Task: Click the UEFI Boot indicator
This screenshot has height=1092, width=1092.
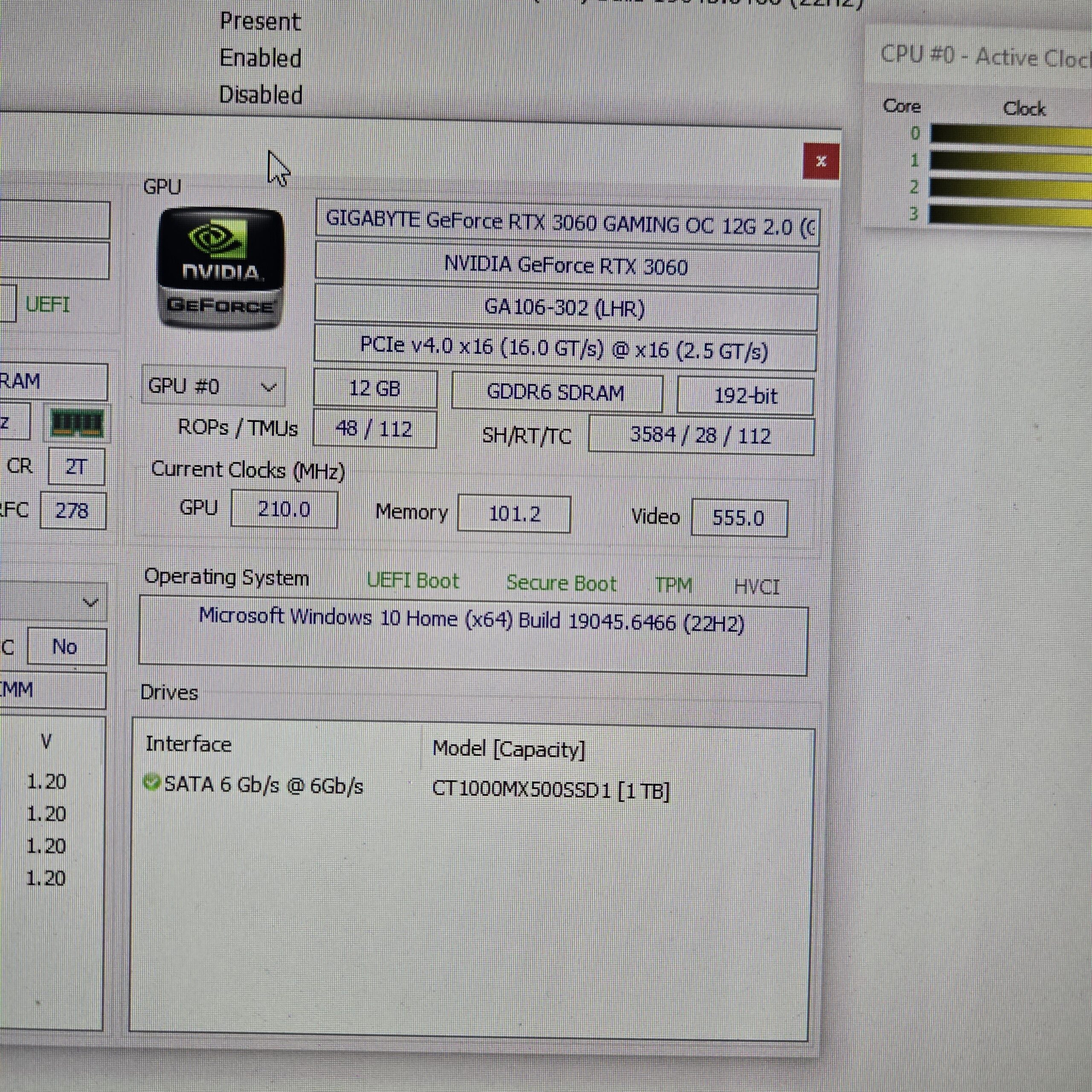Action: pos(412,581)
